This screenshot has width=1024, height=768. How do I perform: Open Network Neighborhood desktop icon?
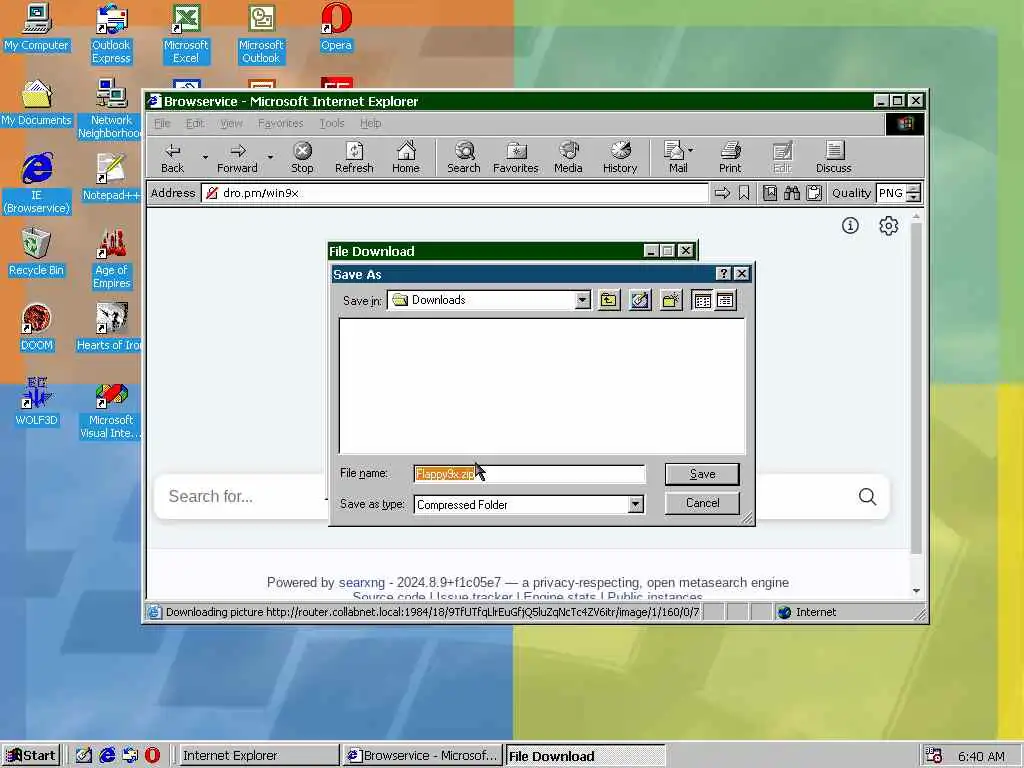coord(111,109)
